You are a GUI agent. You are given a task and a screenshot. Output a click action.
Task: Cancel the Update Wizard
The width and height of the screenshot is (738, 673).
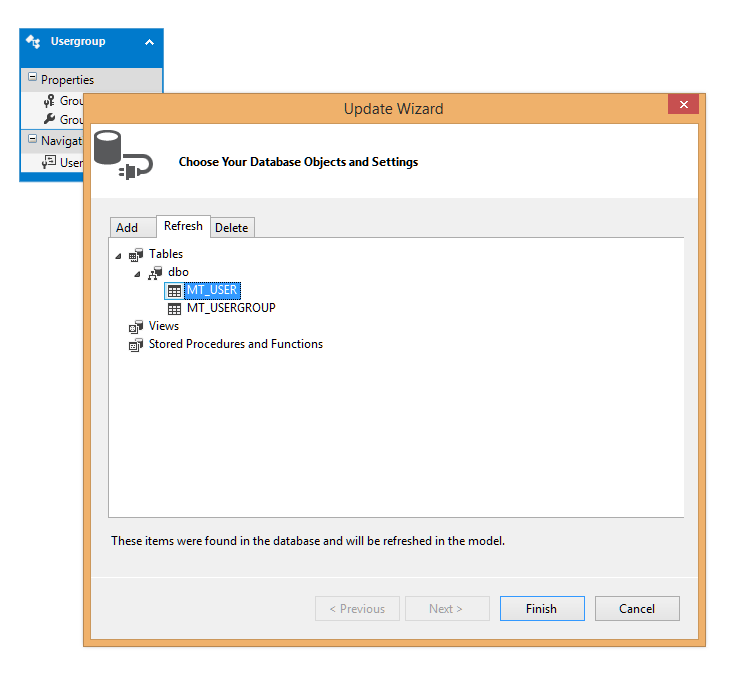[x=637, y=608]
